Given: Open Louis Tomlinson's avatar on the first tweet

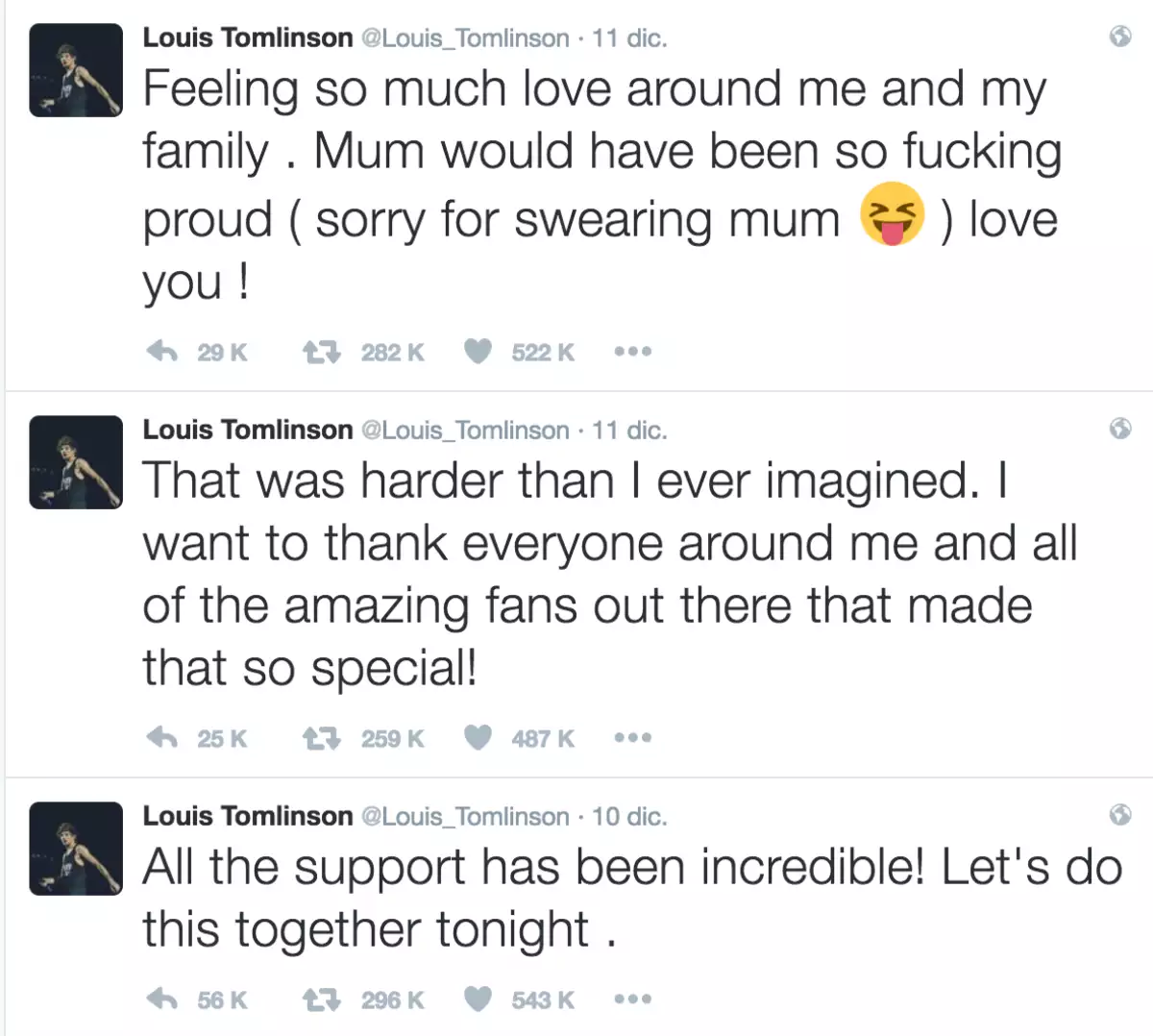Looking at the screenshot, I should [x=76, y=70].
